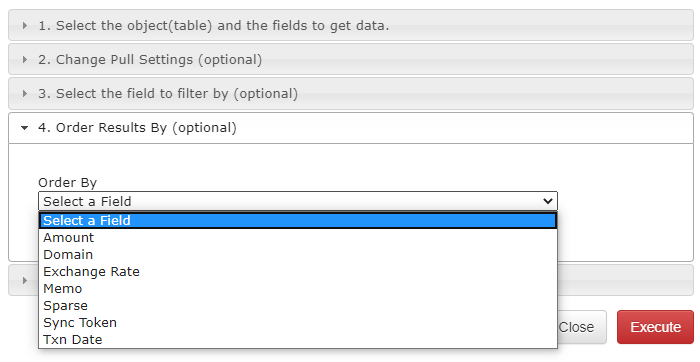Choose Domain from the Order By list
The width and height of the screenshot is (700, 362).
point(298,255)
